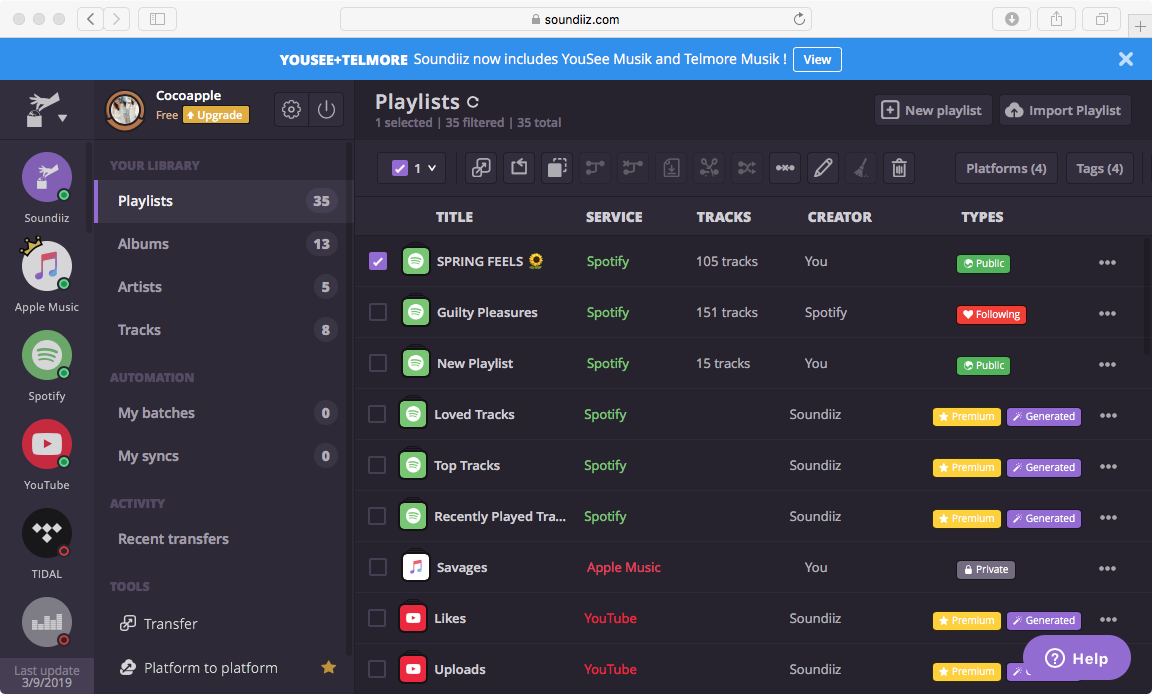Refresh playlists using icon beside title
The image size is (1152, 694).
(472, 102)
